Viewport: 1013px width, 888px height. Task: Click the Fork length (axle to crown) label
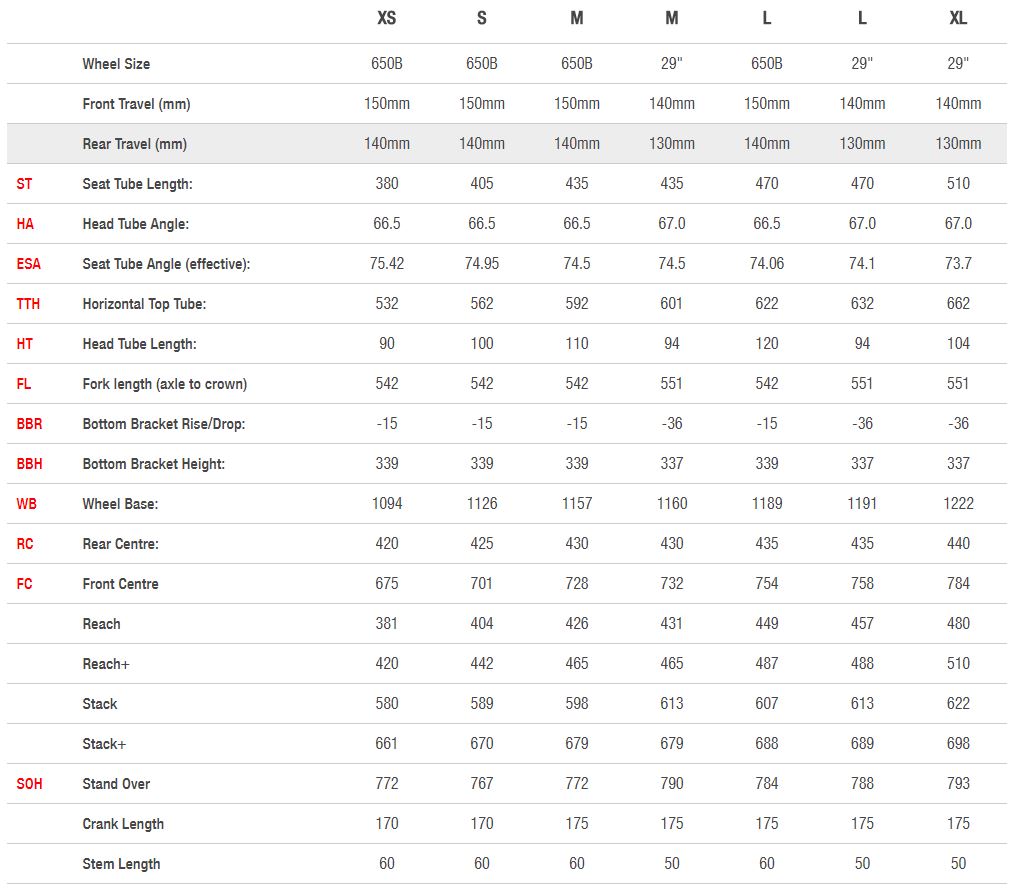(164, 384)
